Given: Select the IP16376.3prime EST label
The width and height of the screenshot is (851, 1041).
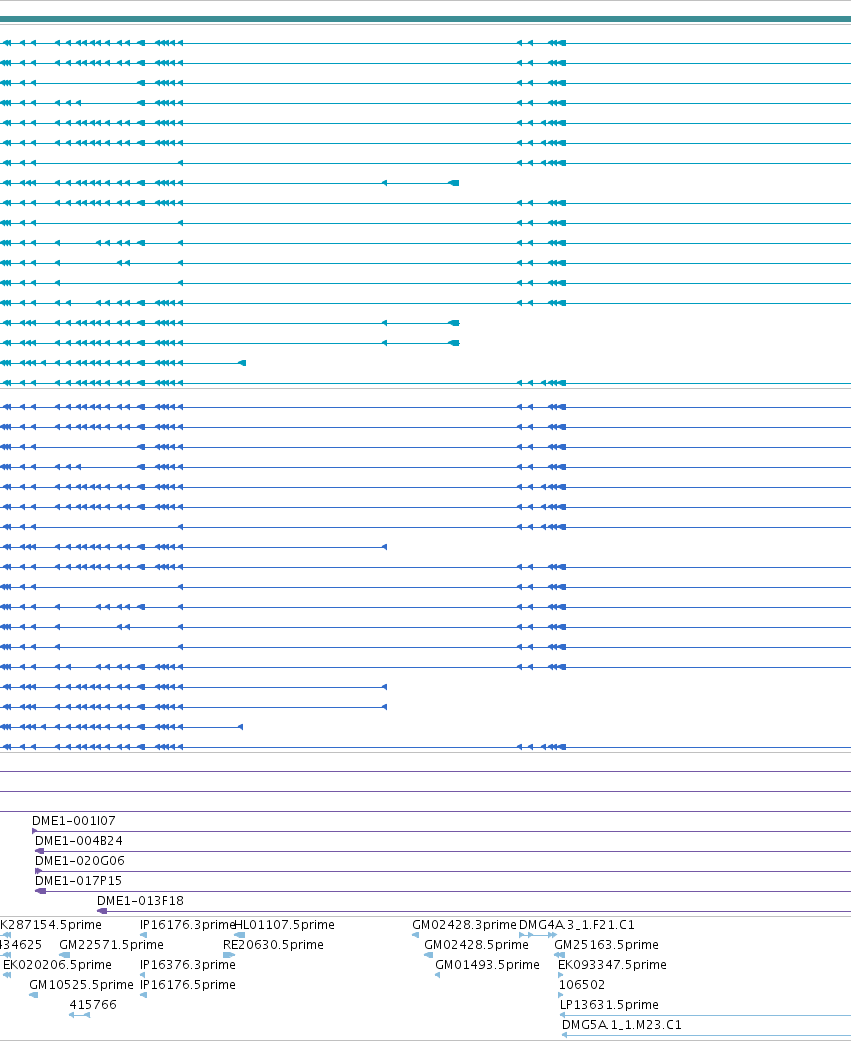Looking at the screenshot, I should (x=188, y=964).
